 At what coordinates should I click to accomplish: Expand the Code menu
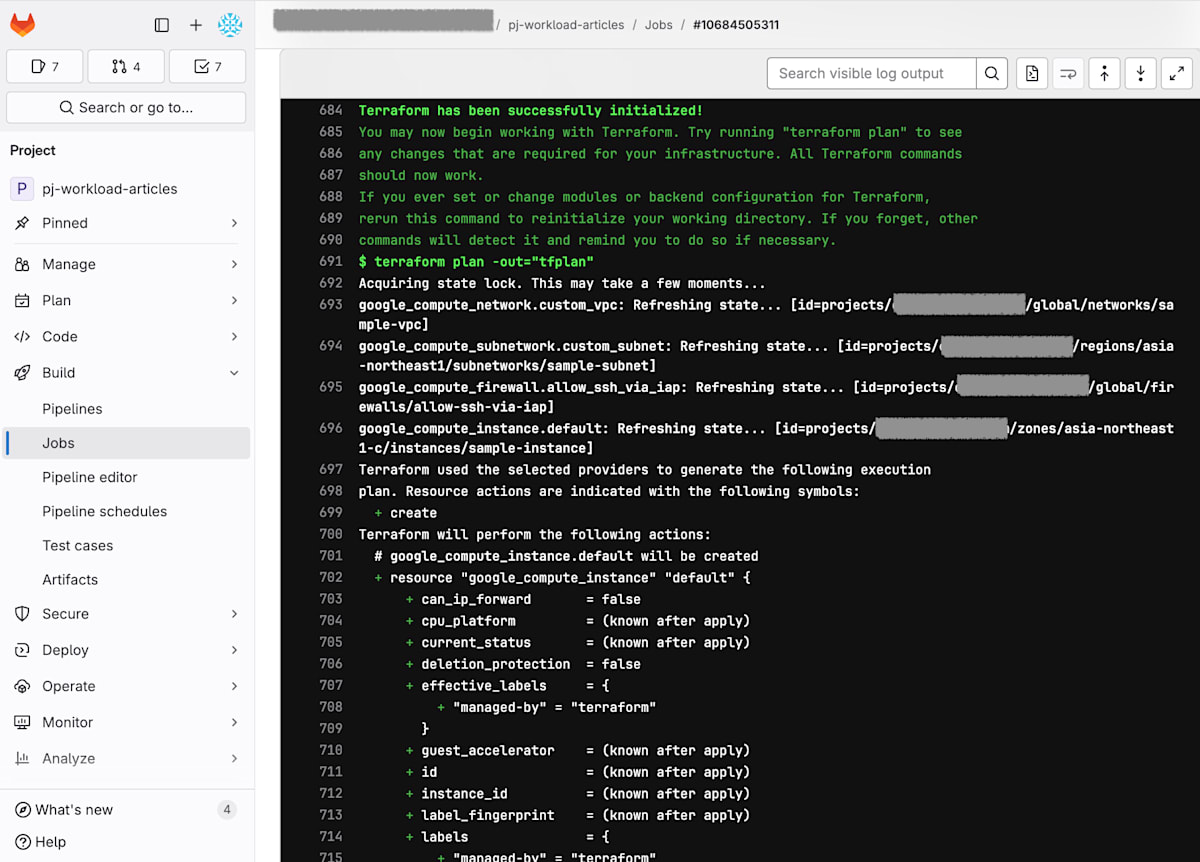[x=126, y=336]
